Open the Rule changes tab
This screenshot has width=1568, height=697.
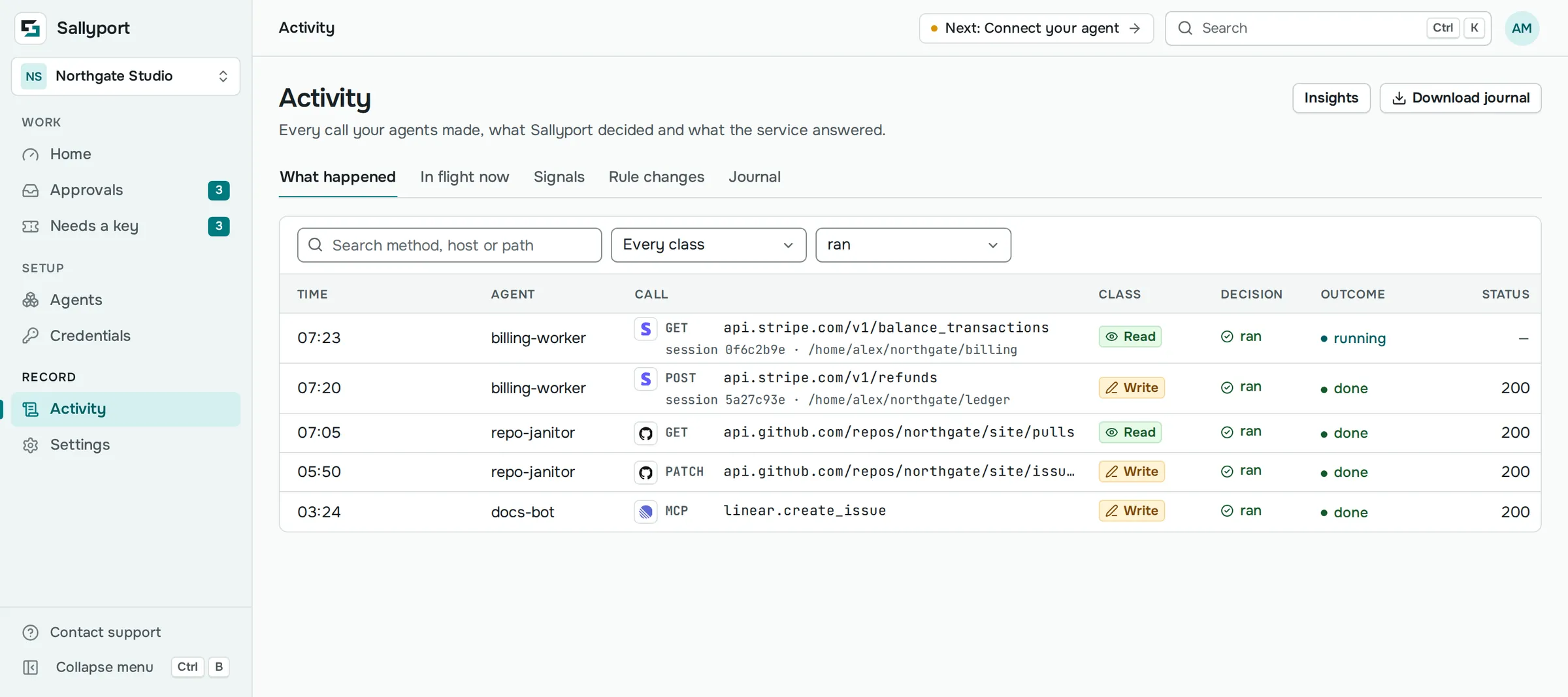656,177
